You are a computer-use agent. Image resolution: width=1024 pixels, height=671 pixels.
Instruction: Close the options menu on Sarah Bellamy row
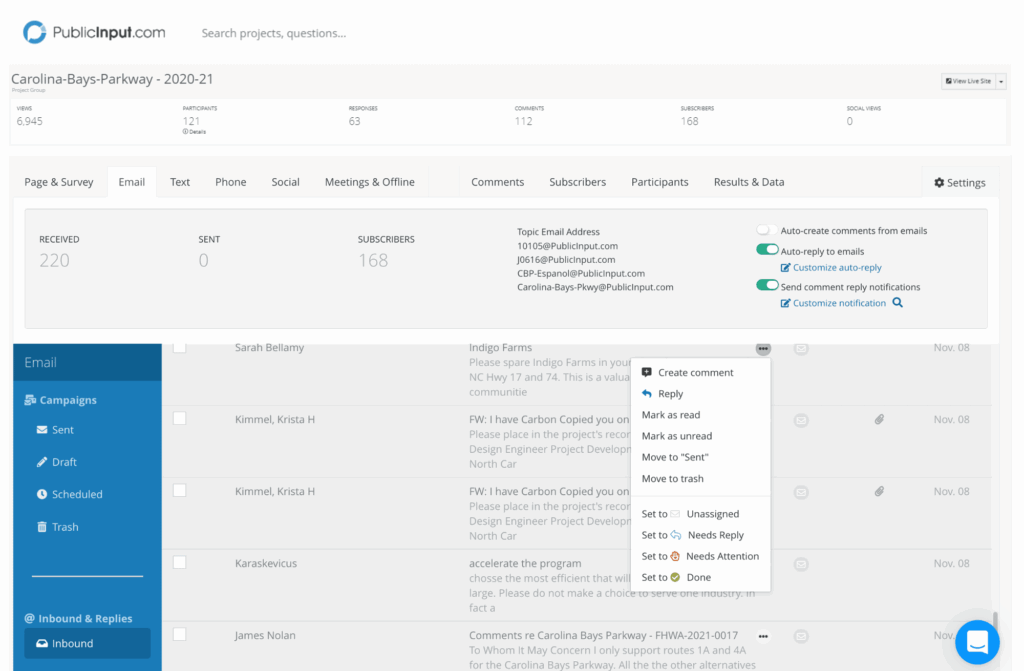(x=763, y=348)
